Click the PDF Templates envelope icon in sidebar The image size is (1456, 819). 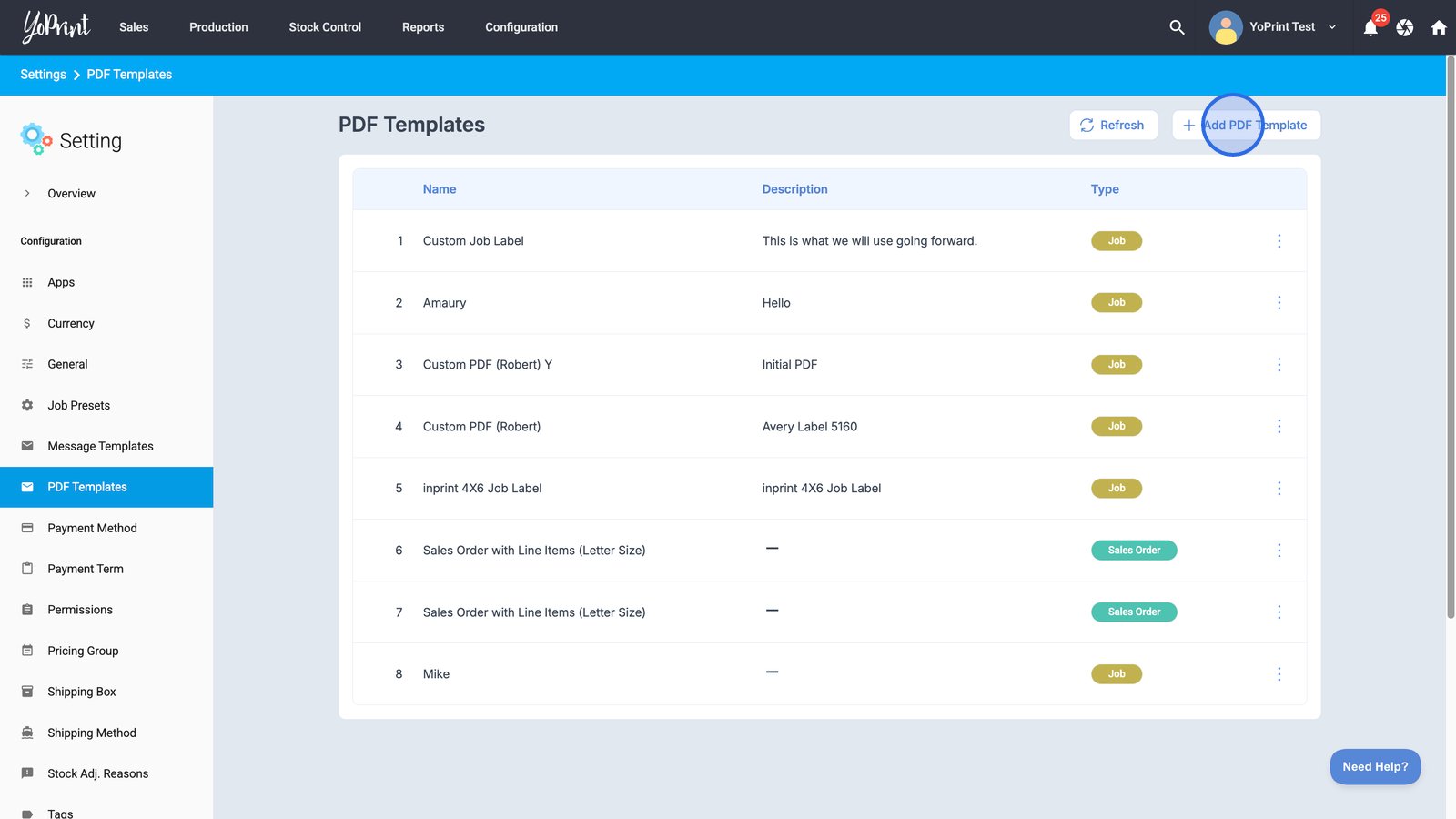[27, 487]
